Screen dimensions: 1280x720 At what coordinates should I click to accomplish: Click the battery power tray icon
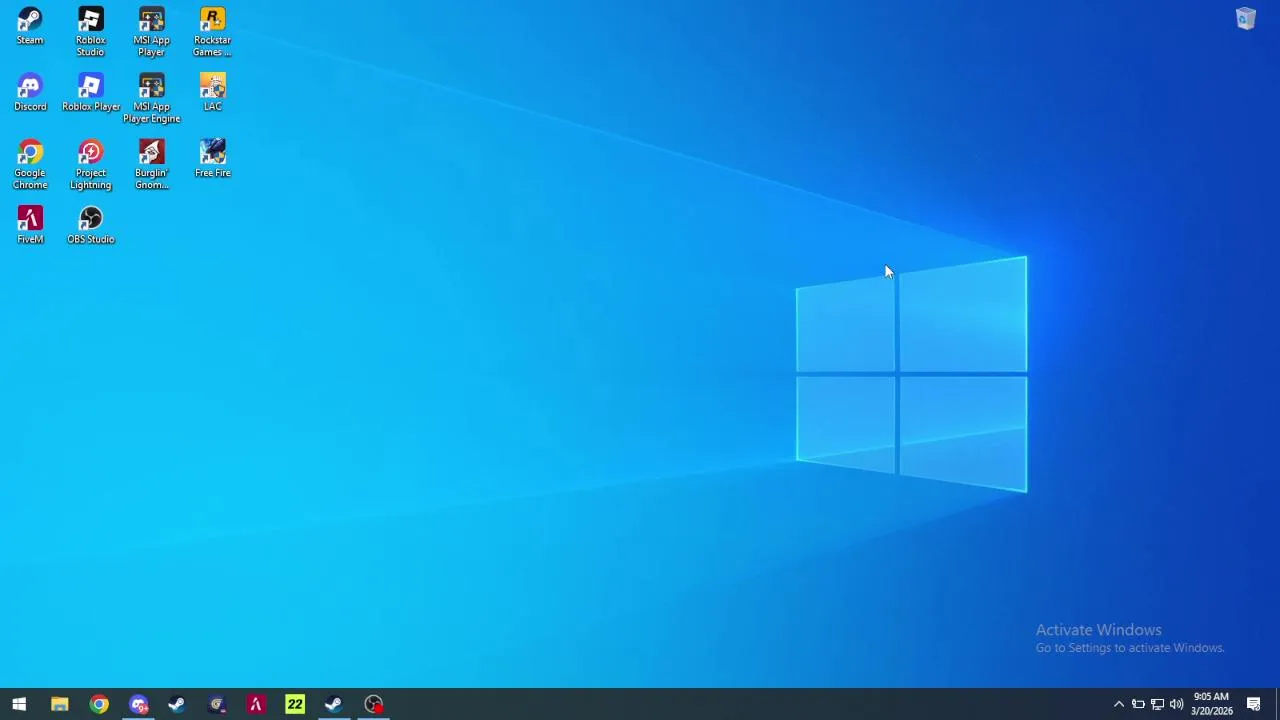1138,704
